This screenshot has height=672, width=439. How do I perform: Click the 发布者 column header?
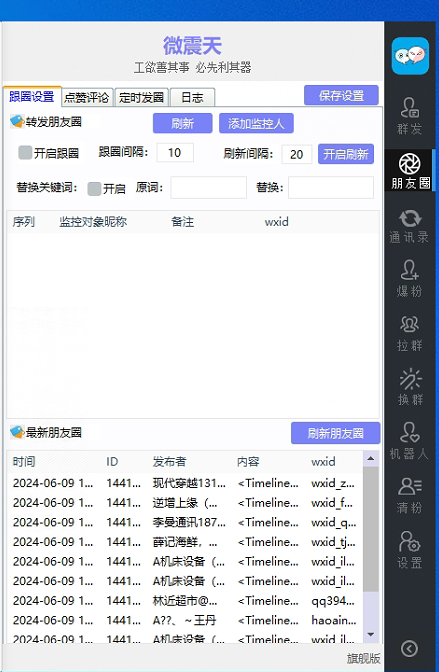(170, 462)
